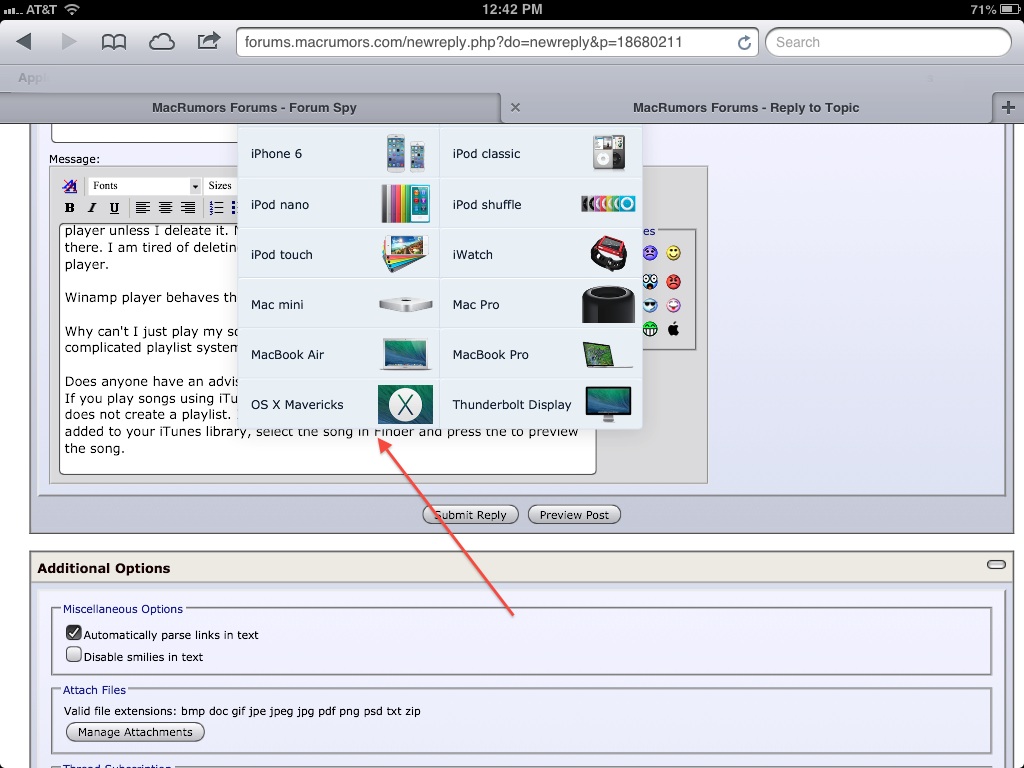Select iPod shuffle entry
The width and height of the screenshot is (1024, 768).
click(x=541, y=204)
